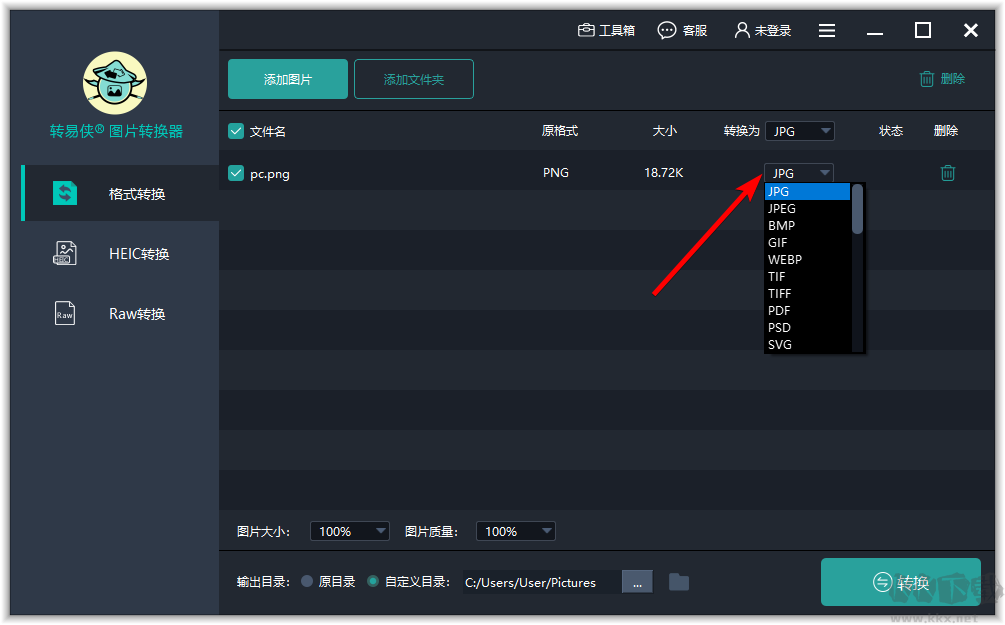
Task: Click the ... browse directory button
Action: [637, 582]
